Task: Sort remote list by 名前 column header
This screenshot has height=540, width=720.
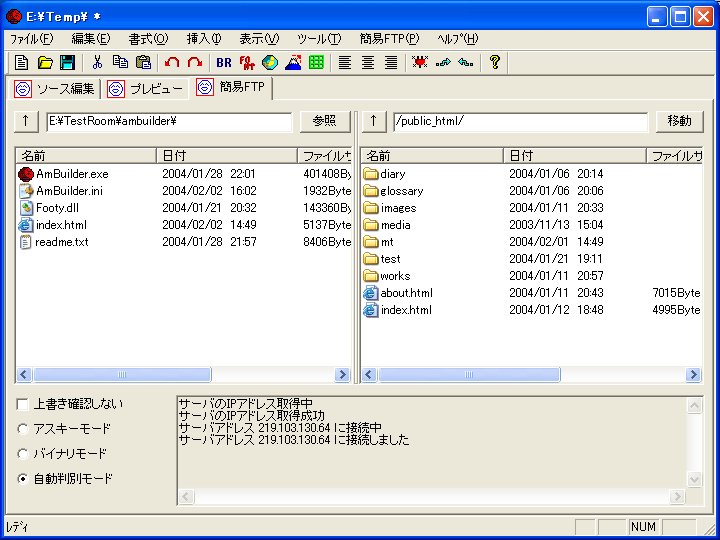Action: [x=432, y=156]
